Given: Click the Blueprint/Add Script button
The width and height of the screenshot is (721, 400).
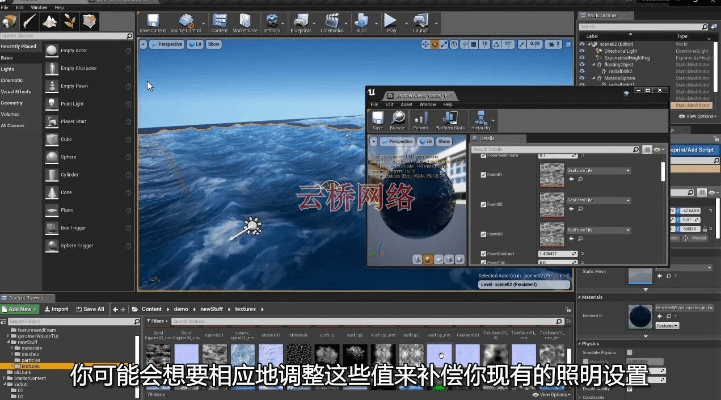Looking at the screenshot, I should [x=693, y=150].
